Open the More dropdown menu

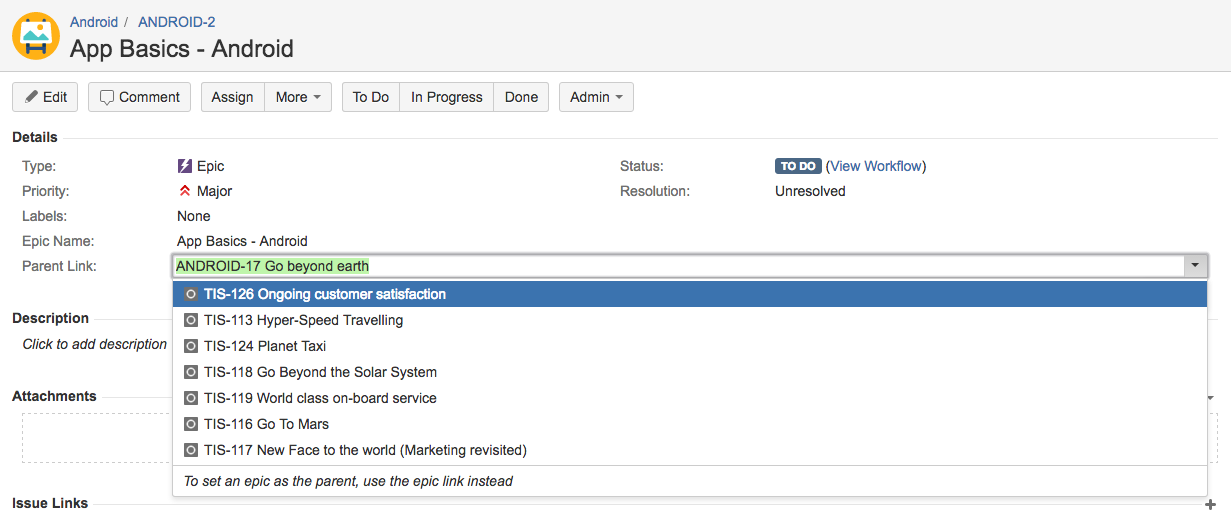pos(298,97)
